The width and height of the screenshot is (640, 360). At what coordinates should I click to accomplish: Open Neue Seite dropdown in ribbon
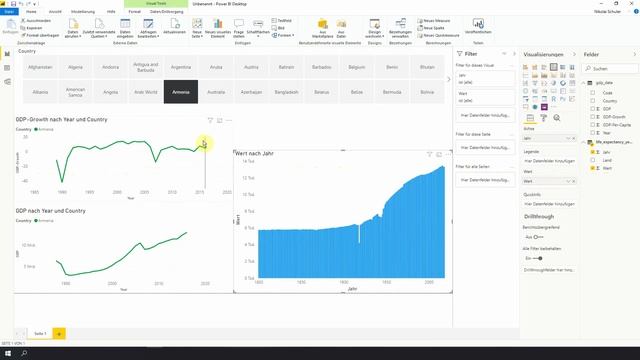pos(197,34)
